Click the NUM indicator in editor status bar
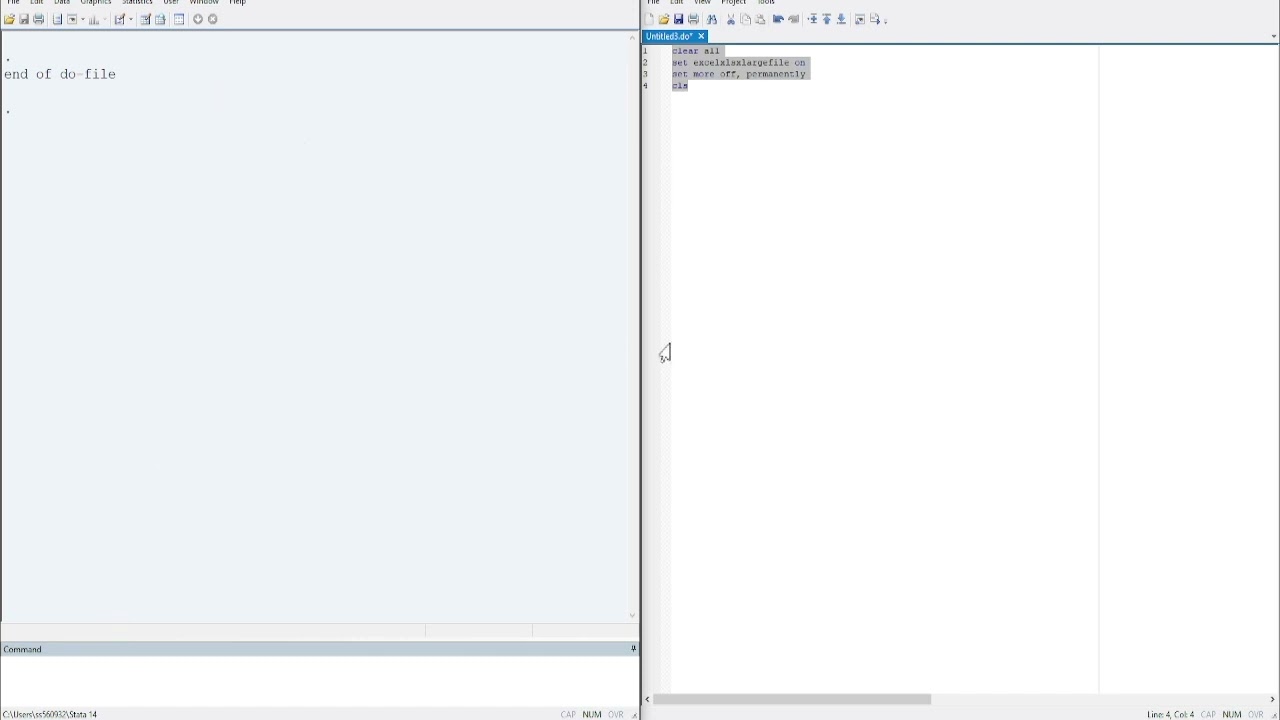Screen dimensions: 1280x720 coord(1231,714)
